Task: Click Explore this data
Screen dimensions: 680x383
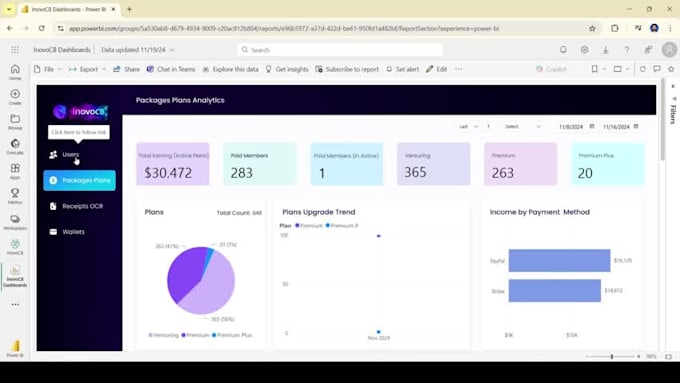Action: [x=230, y=69]
